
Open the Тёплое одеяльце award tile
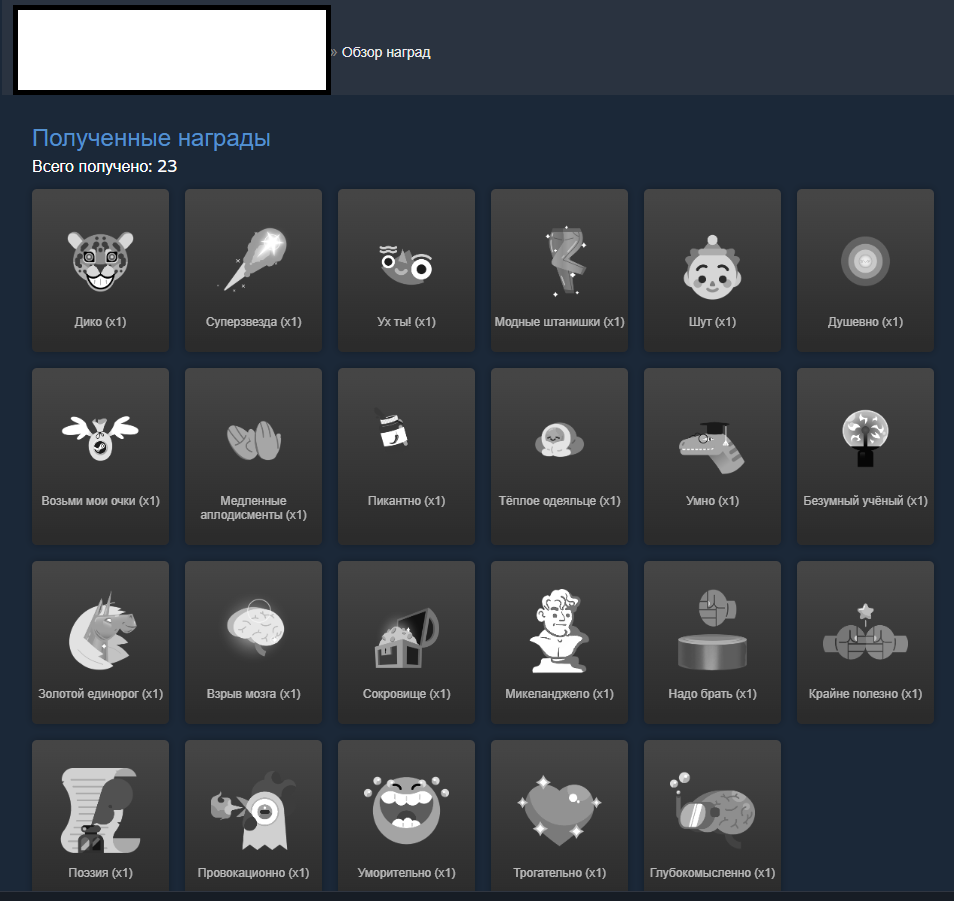(559, 441)
